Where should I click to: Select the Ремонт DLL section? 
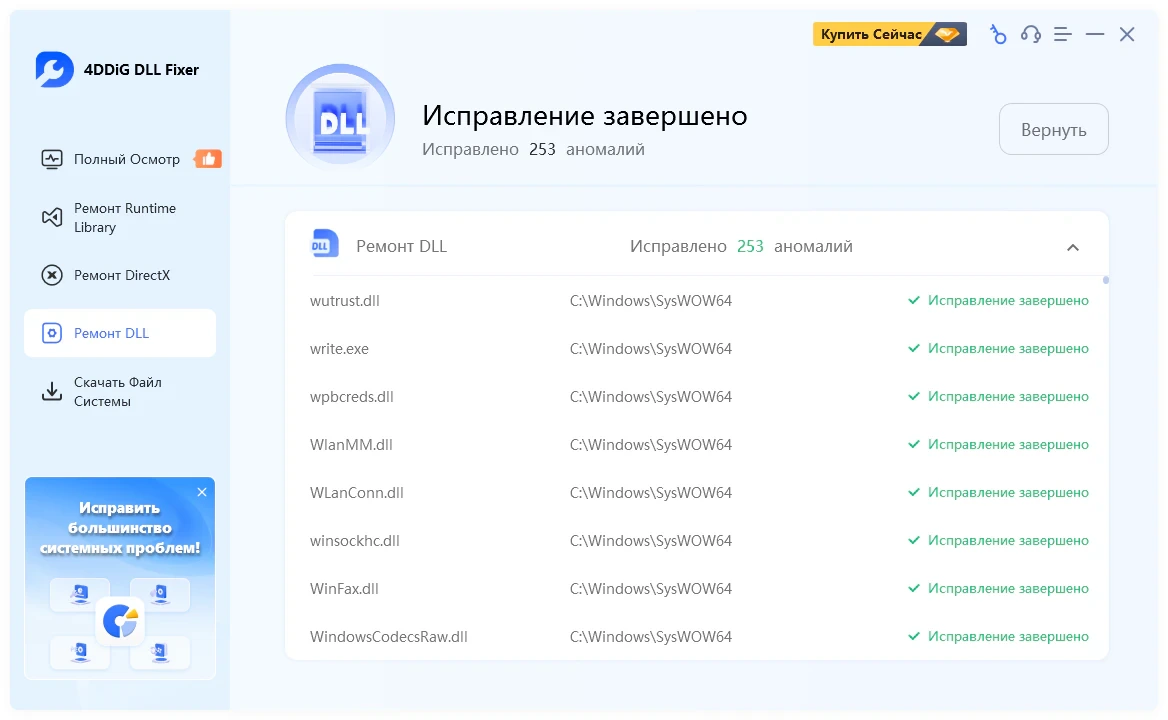[x=120, y=333]
